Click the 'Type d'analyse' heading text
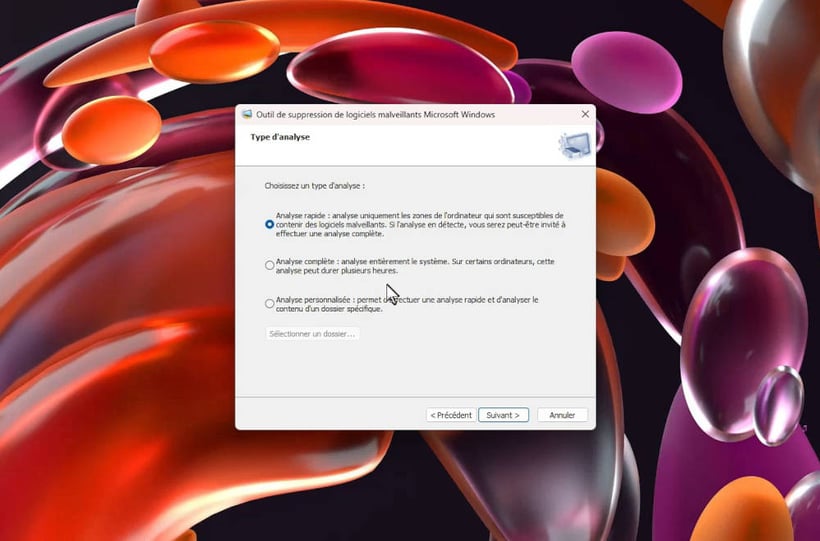Image resolution: width=820 pixels, height=541 pixels. tap(280, 137)
